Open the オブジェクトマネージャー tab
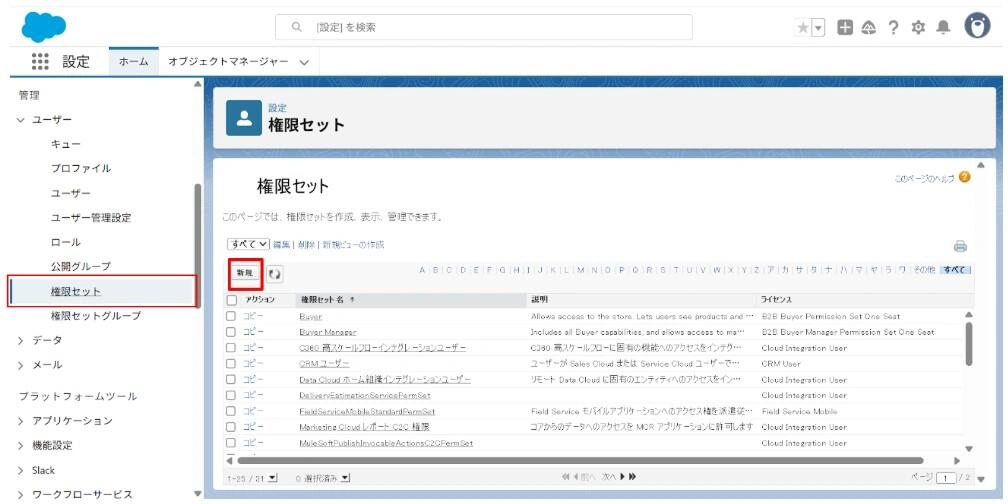 coord(228,62)
